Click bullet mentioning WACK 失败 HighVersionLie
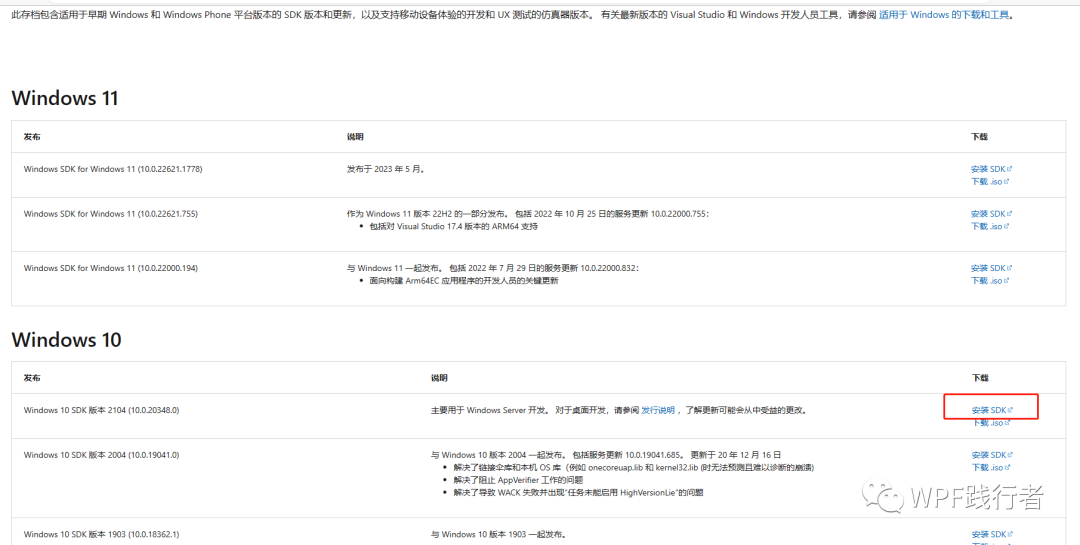This screenshot has width=1080, height=545. coord(579,492)
